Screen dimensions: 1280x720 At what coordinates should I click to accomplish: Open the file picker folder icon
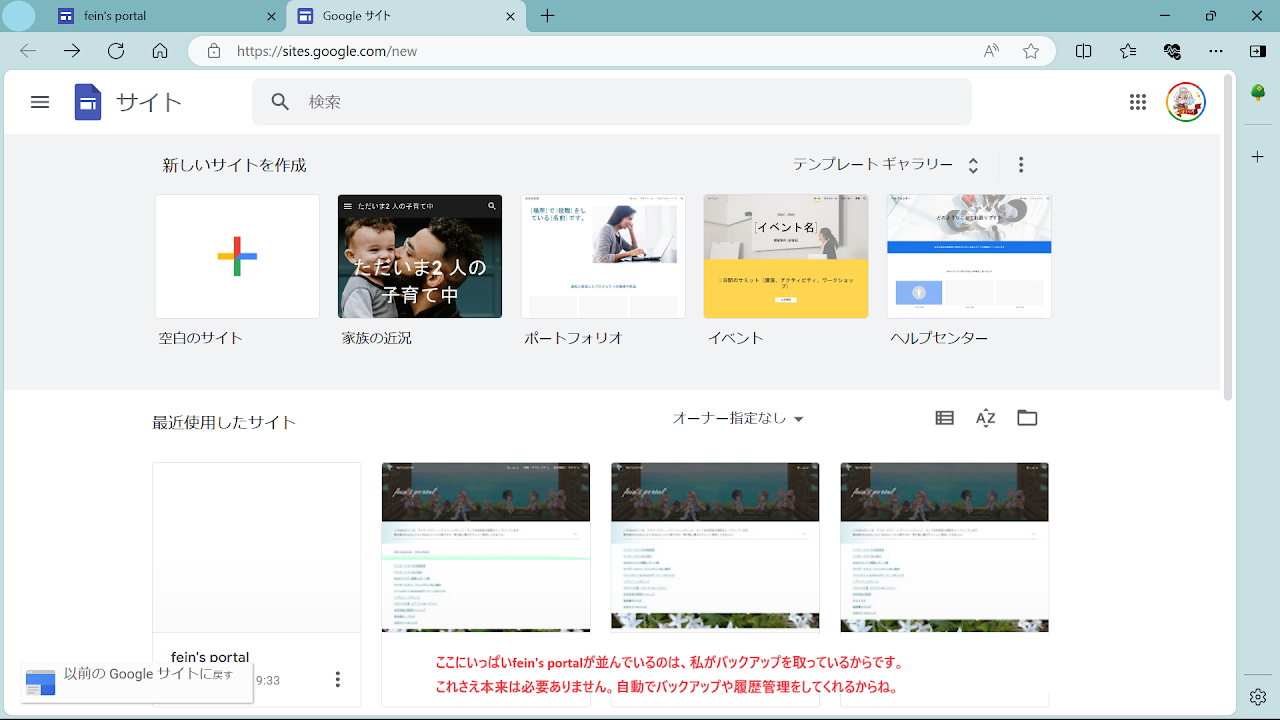1027,418
